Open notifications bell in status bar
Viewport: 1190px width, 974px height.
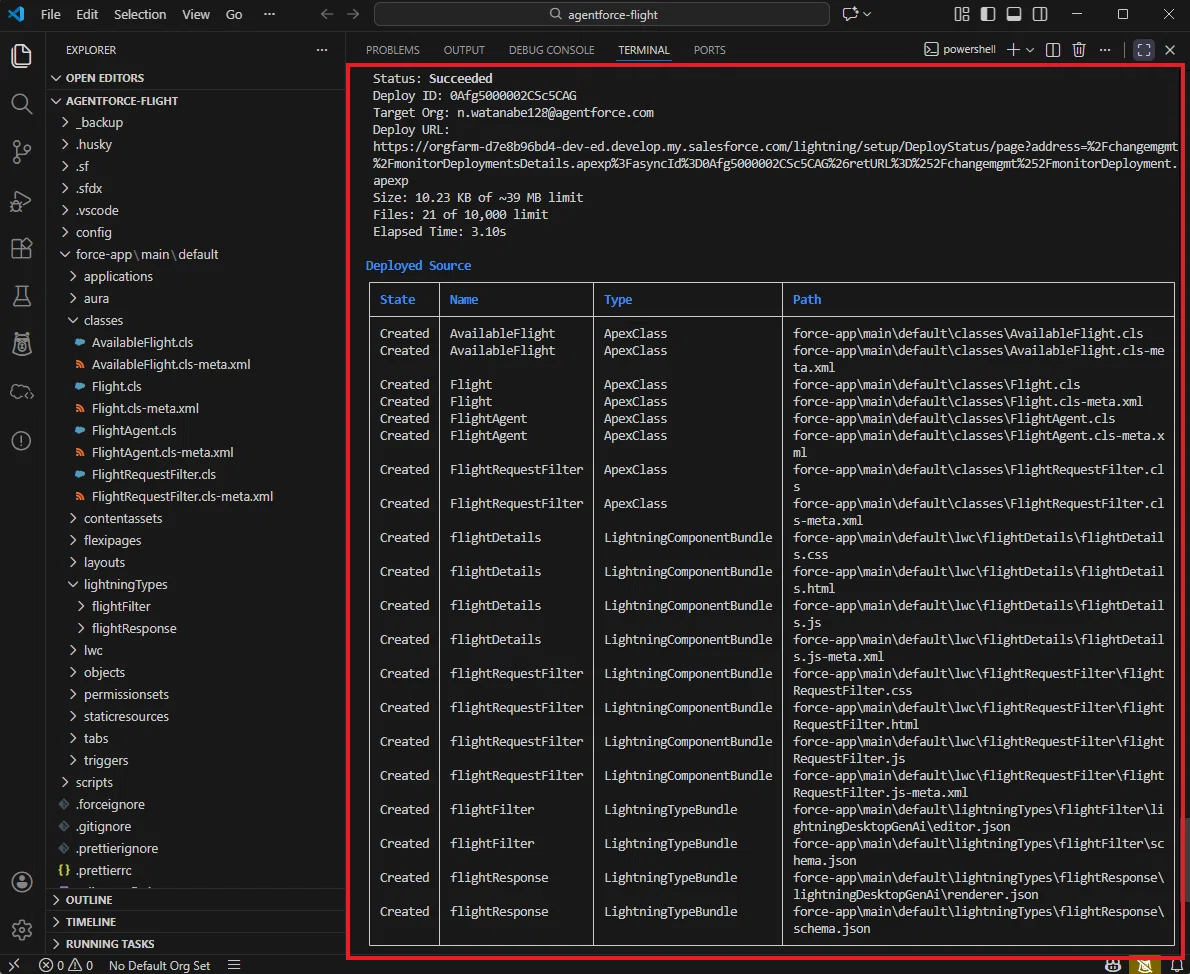[1176, 965]
